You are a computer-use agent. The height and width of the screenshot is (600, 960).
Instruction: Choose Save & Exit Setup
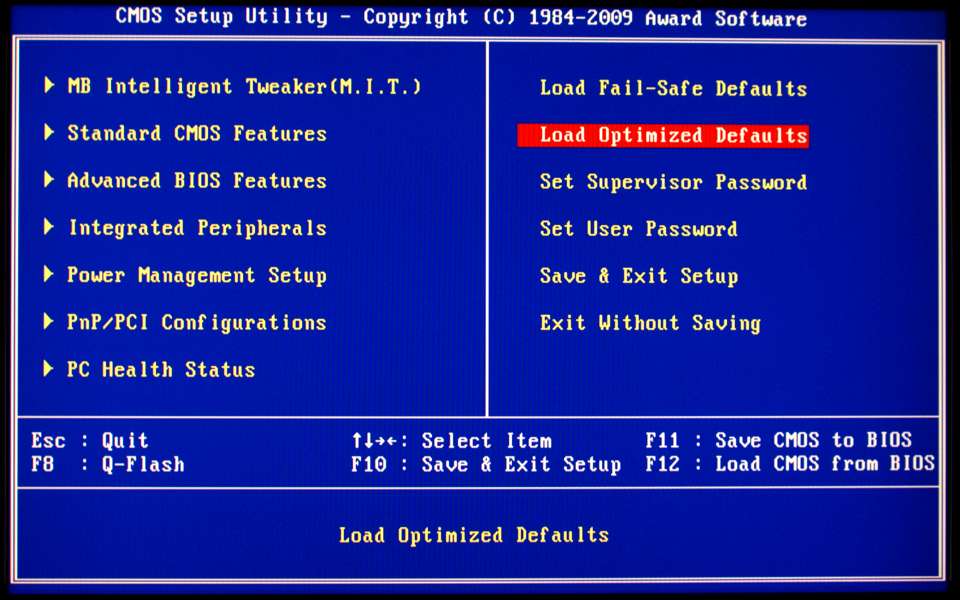639,276
